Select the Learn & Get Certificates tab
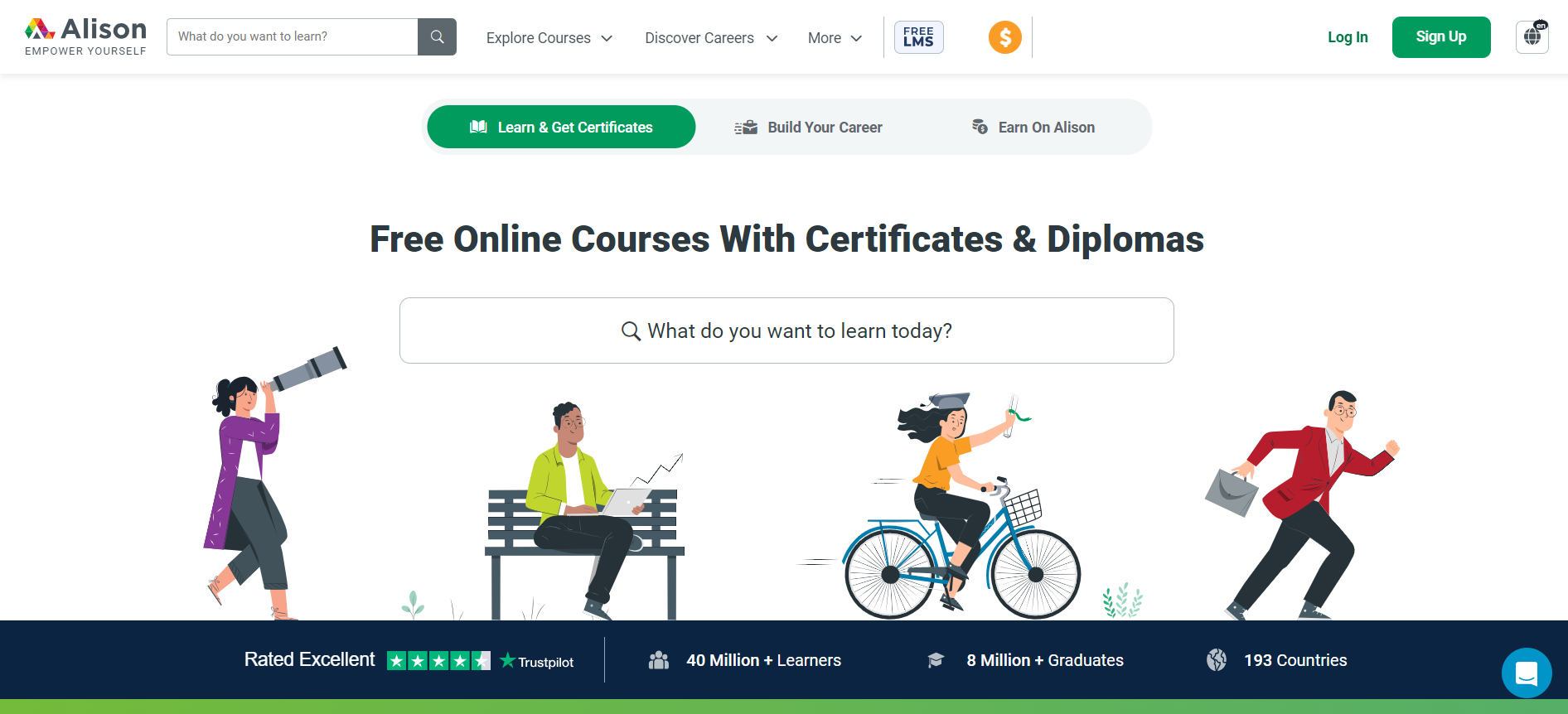This screenshot has height=714, width=1568. (561, 127)
